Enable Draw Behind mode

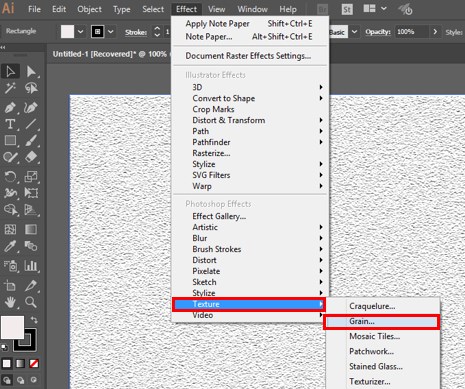pyautogui.click(x=20, y=380)
